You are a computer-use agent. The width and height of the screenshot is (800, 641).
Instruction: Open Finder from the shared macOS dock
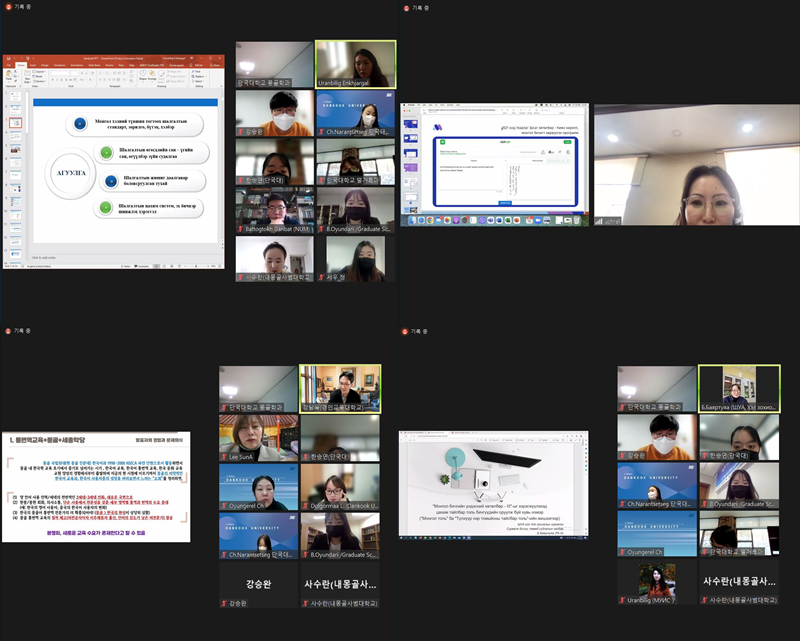point(413,220)
